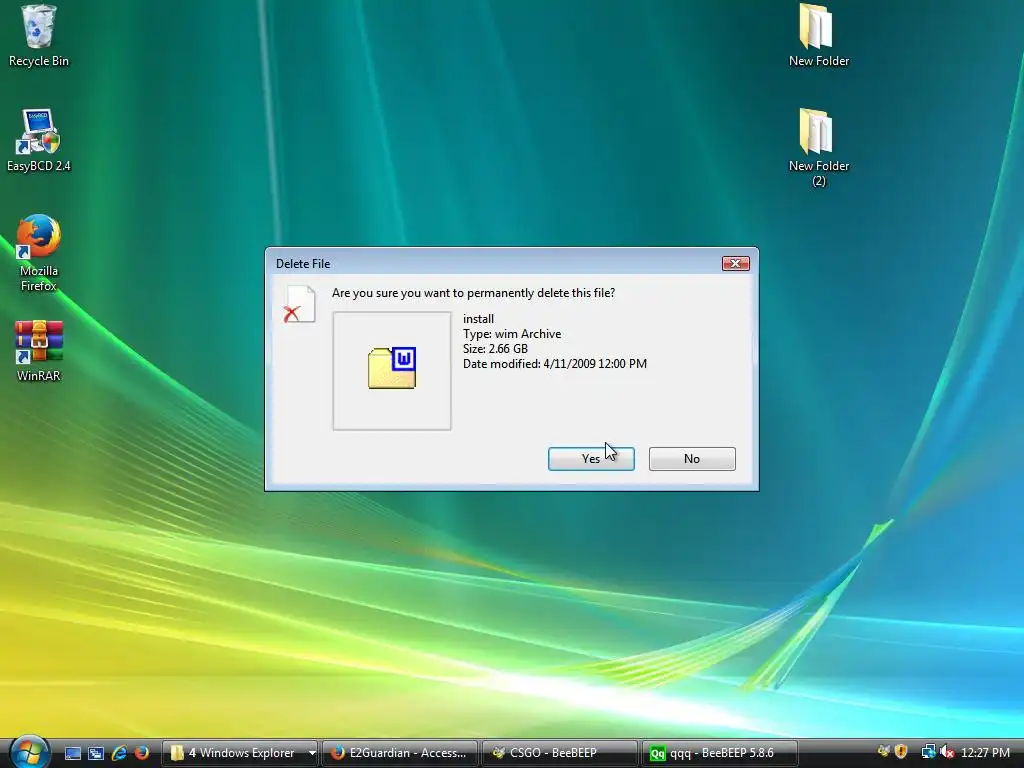1024x768 pixels.
Task: Select the Mozilla Firefox desktop shortcut
Action: (x=39, y=253)
